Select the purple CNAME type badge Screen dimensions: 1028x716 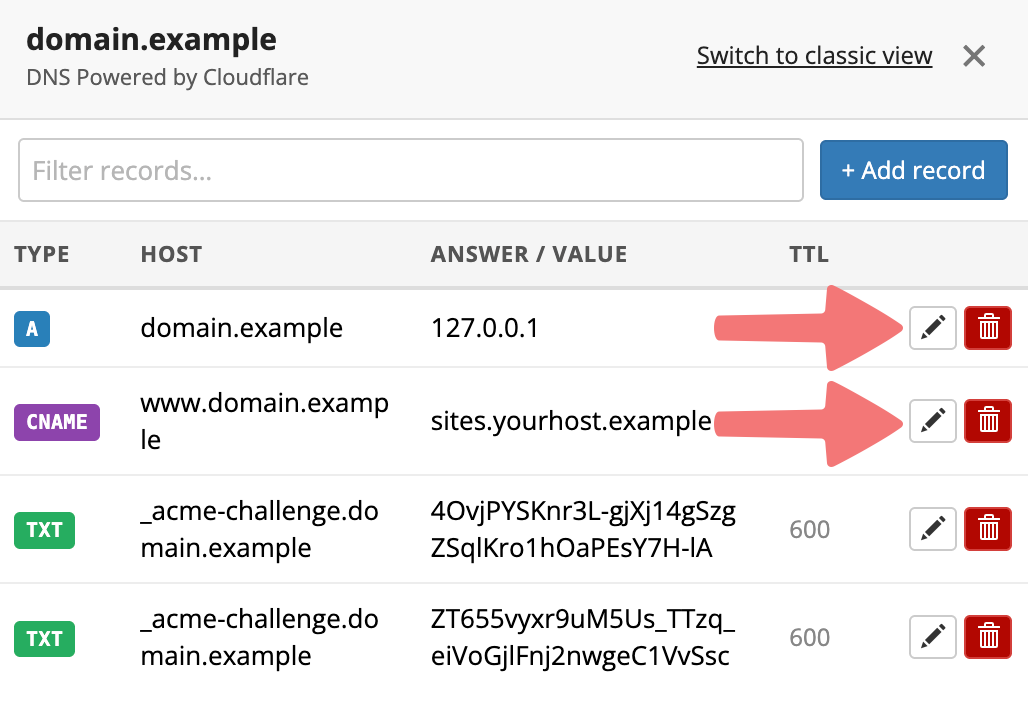[x=56, y=421]
